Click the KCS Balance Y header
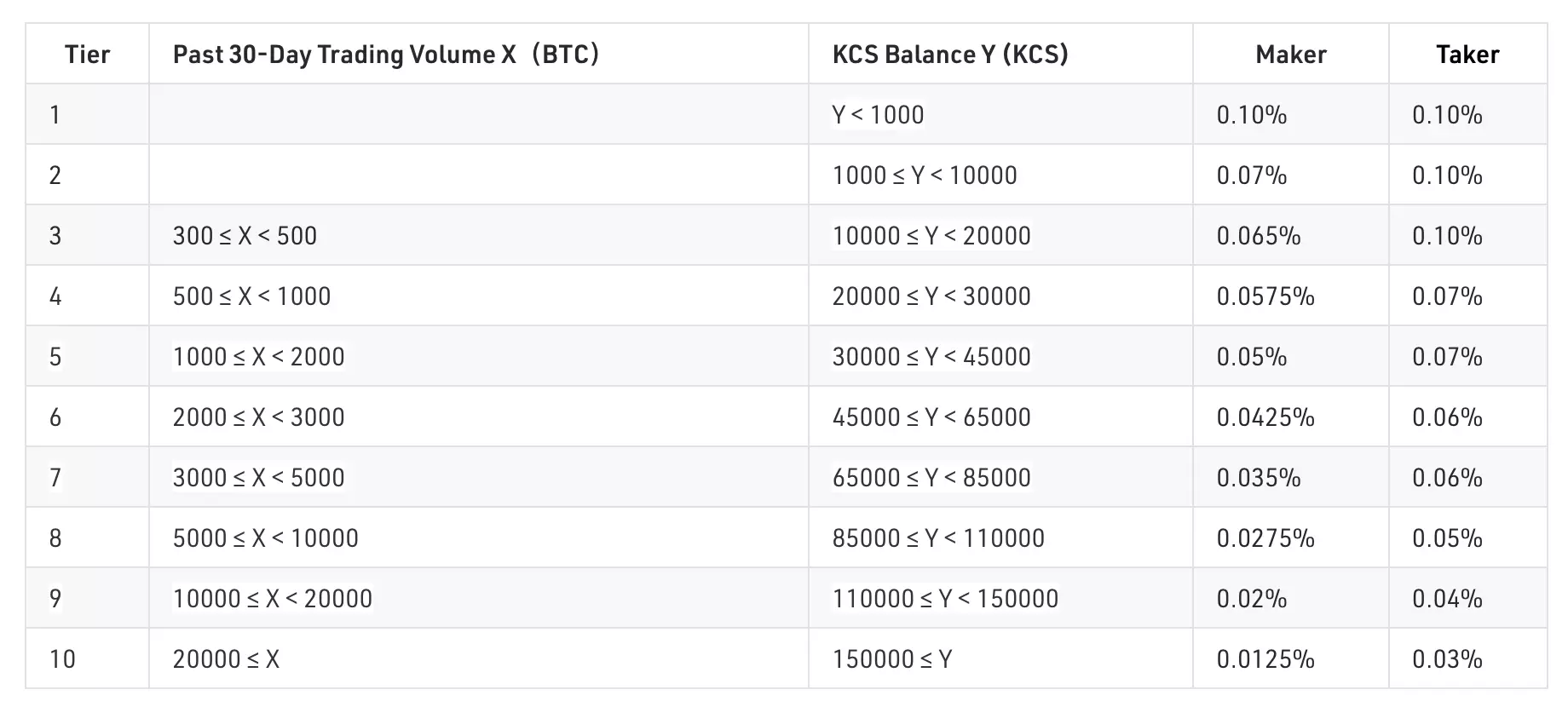Screen dimensions: 1568x707 pyautogui.click(x=950, y=55)
